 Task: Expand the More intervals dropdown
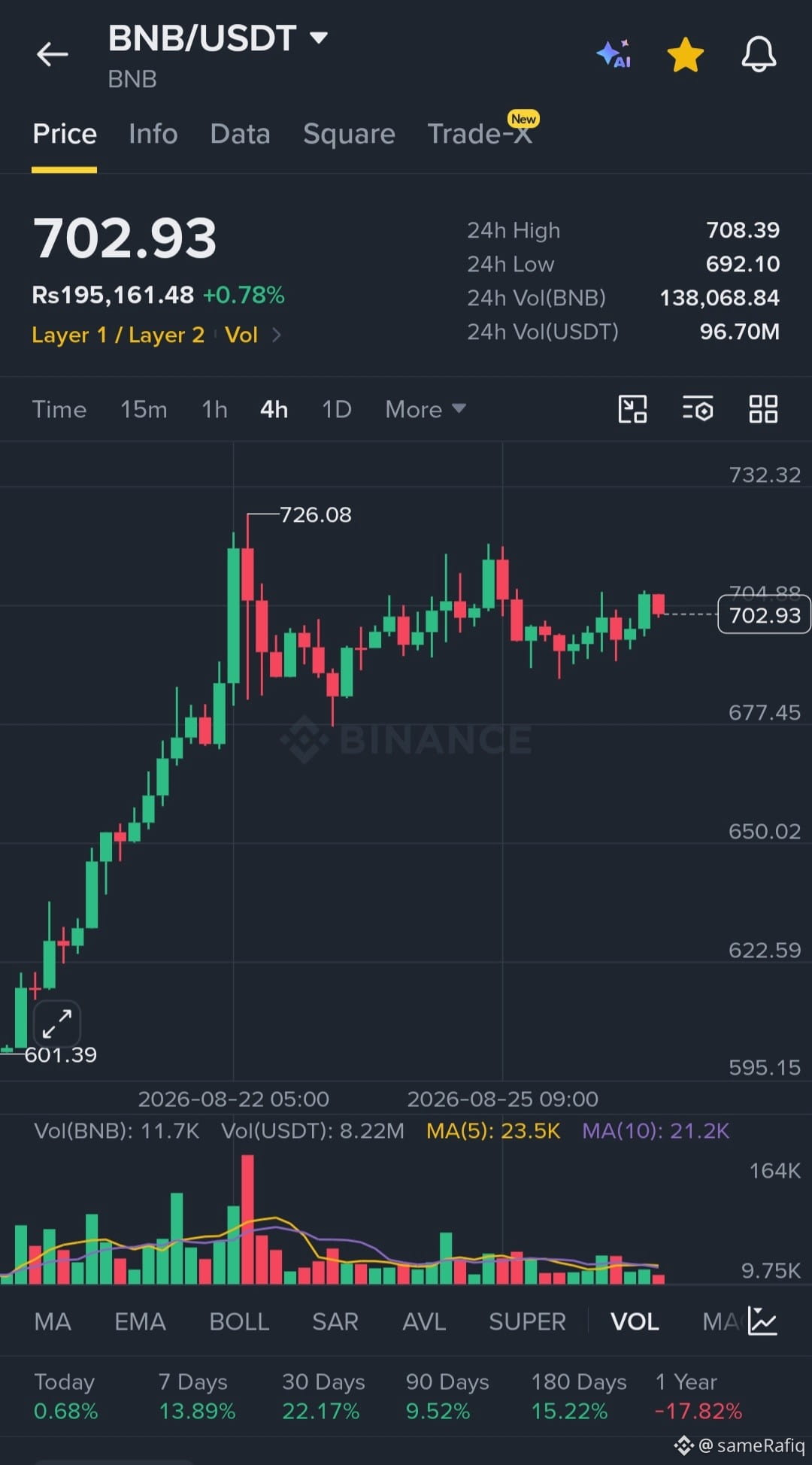[426, 409]
